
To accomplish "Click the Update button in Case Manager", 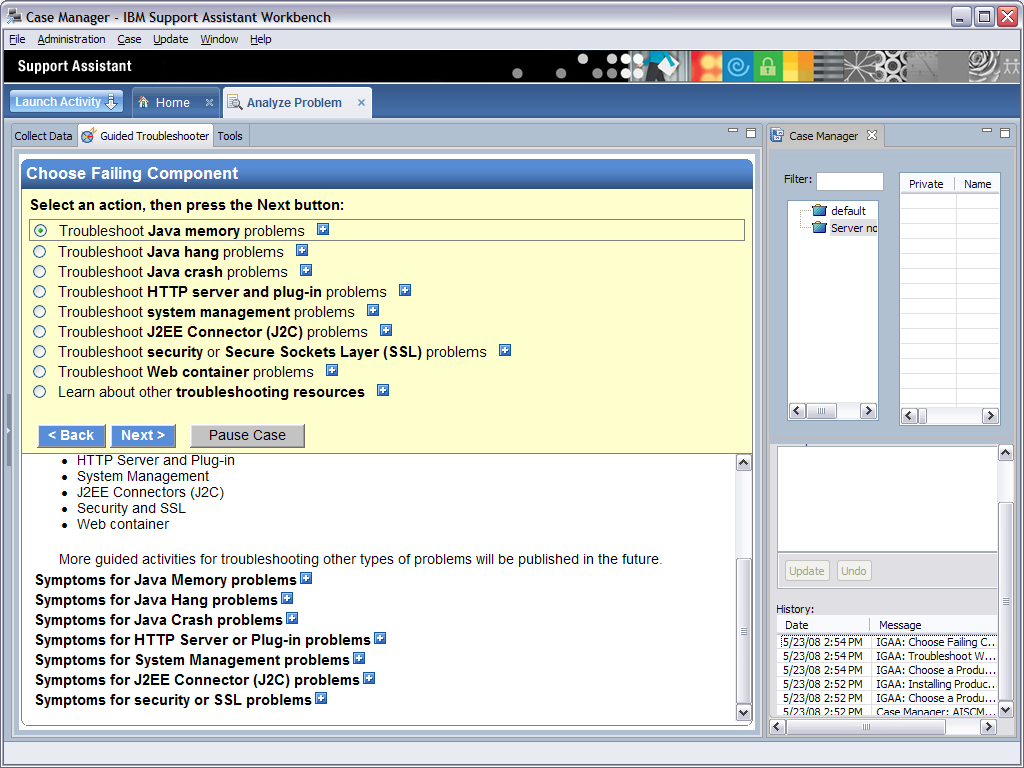I will coord(807,571).
